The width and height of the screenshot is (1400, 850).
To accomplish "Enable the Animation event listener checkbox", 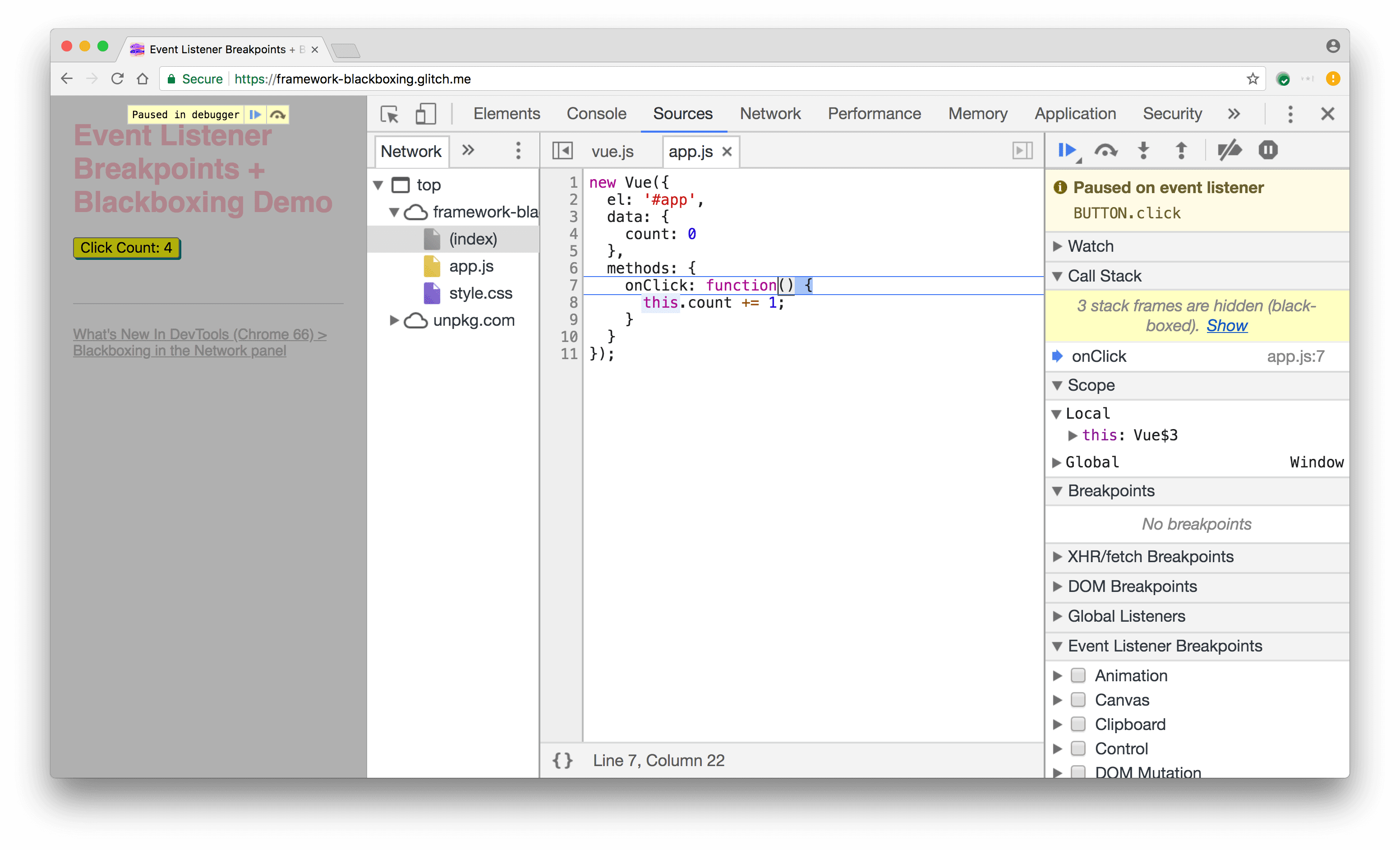I will point(1078,675).
